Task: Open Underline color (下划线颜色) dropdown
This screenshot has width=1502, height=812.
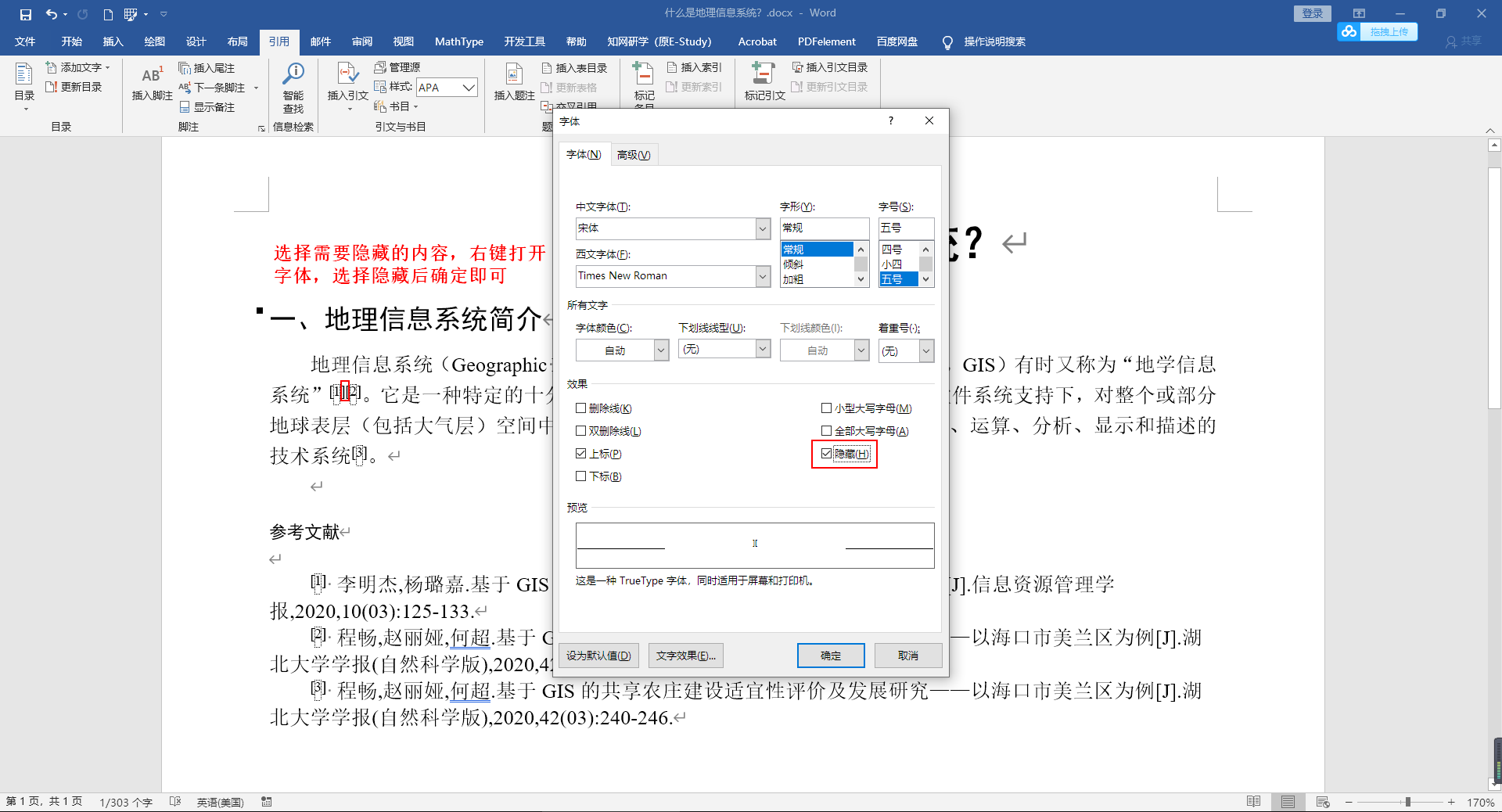Action: point(861,350)
